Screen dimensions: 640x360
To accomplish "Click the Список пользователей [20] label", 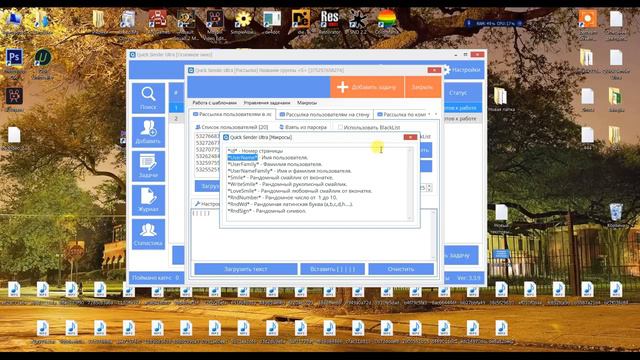I will click(x=231, y=127).
